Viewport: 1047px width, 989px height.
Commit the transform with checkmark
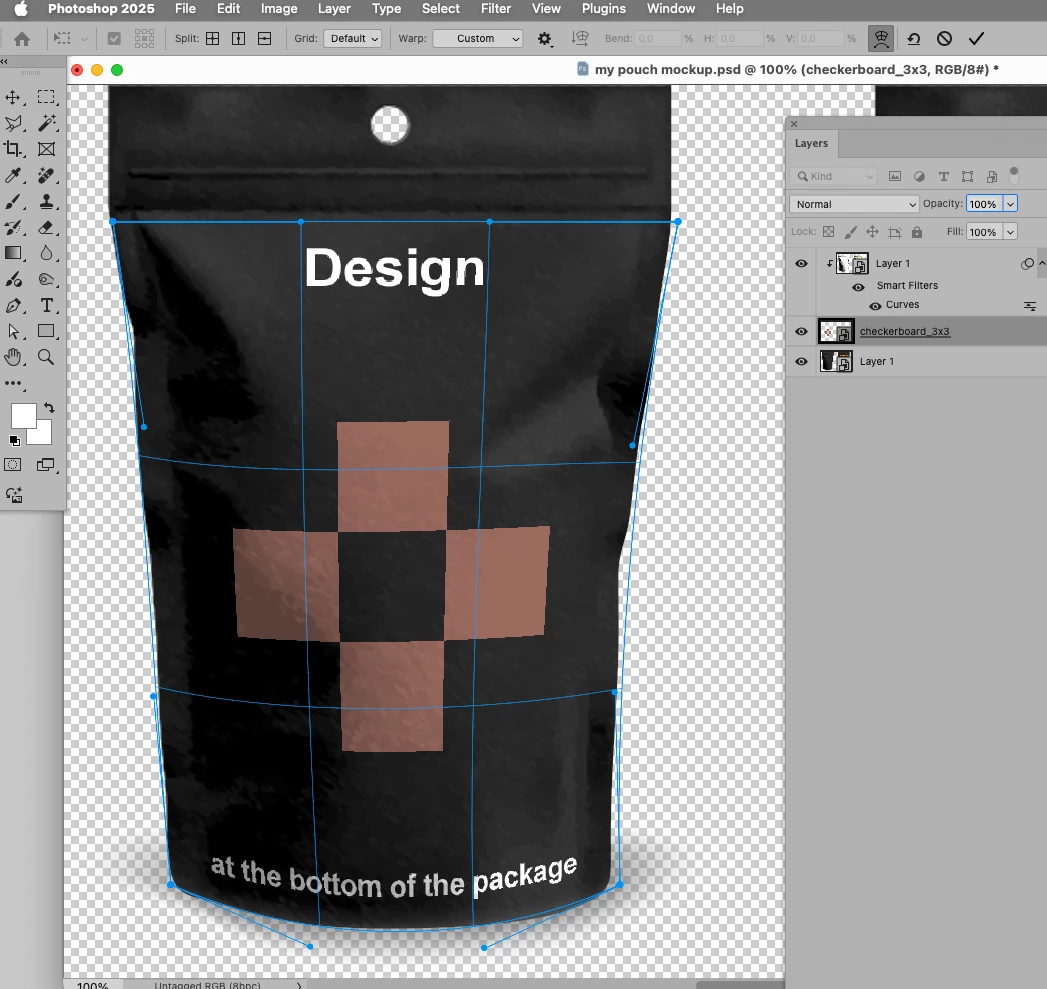(976, 39)
